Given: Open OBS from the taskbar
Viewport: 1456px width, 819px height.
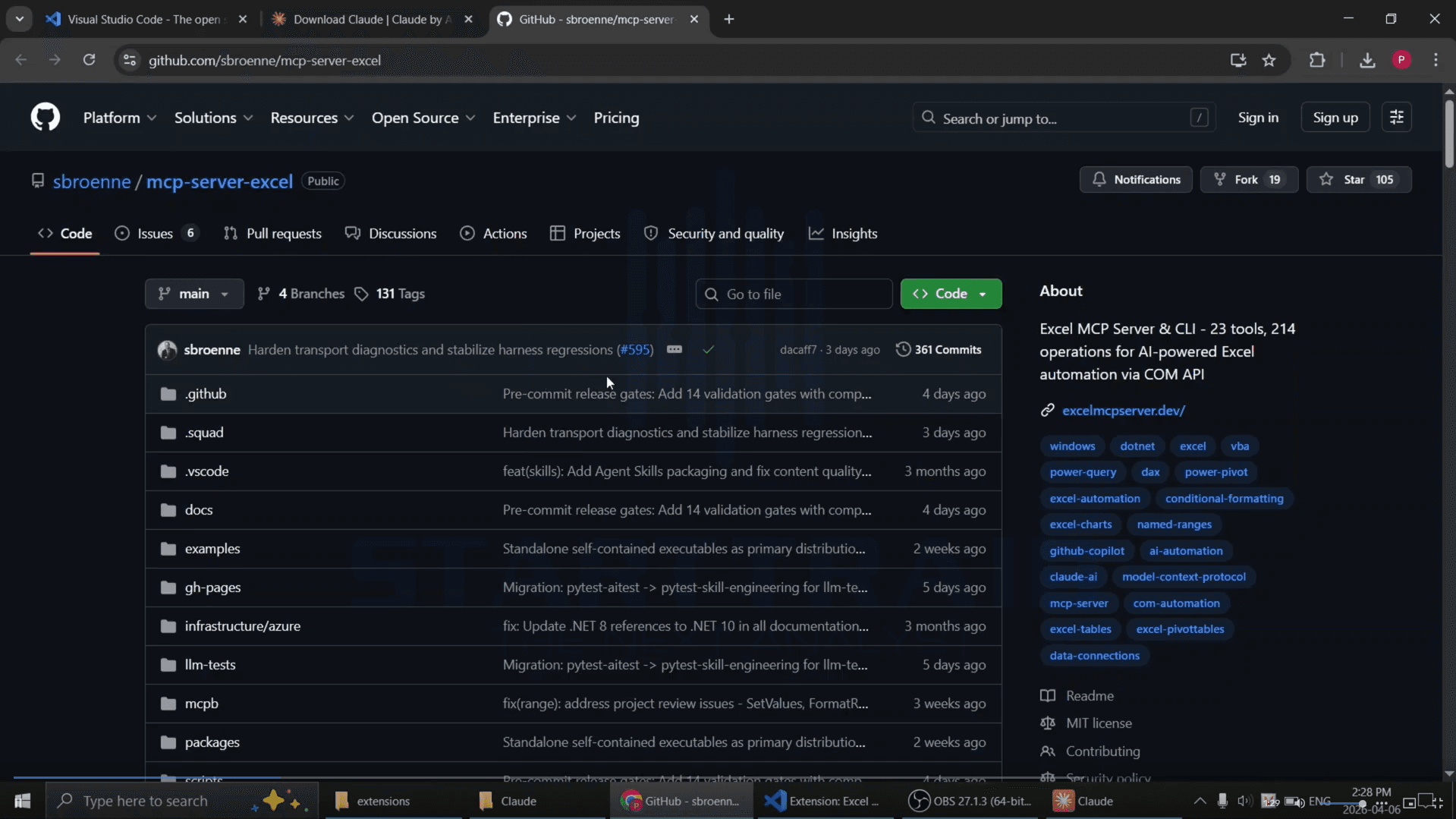Looking at the screenshot, I should [972, 801].
